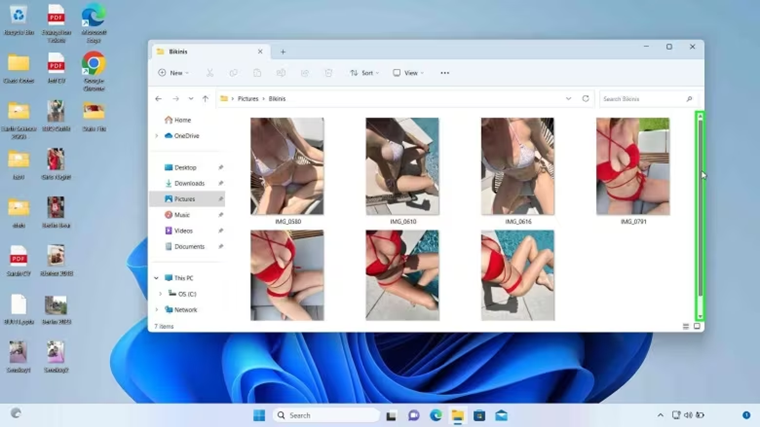Click the Copy icon in toolbar

[234, 73]
